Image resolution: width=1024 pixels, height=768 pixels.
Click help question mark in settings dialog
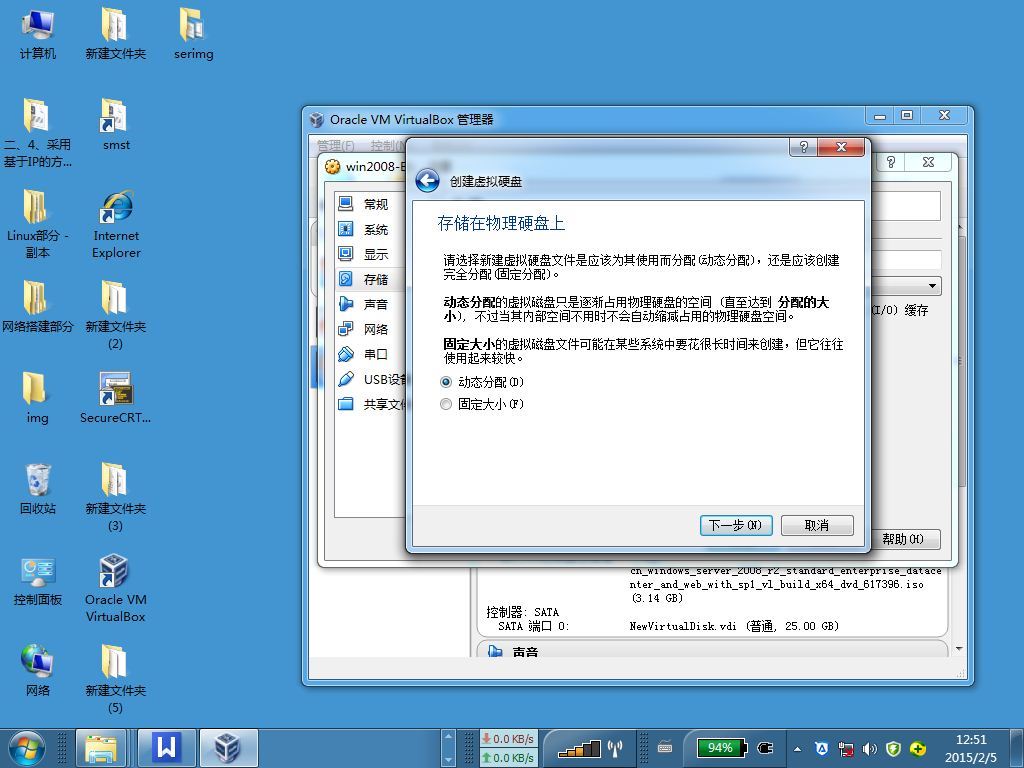891,162
